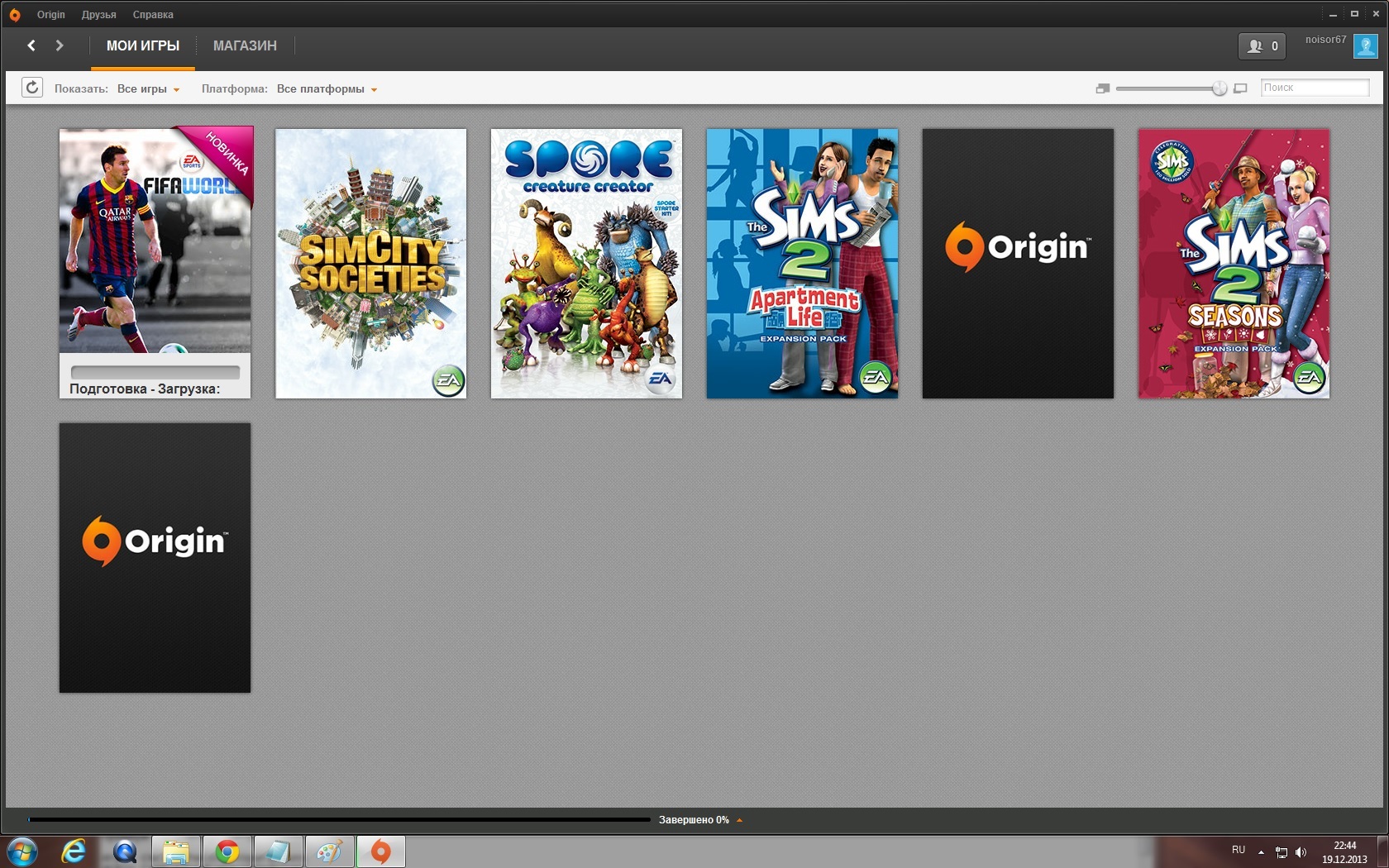Open the Origin menu
This screenshot has height=868, width=1389.
50,15
